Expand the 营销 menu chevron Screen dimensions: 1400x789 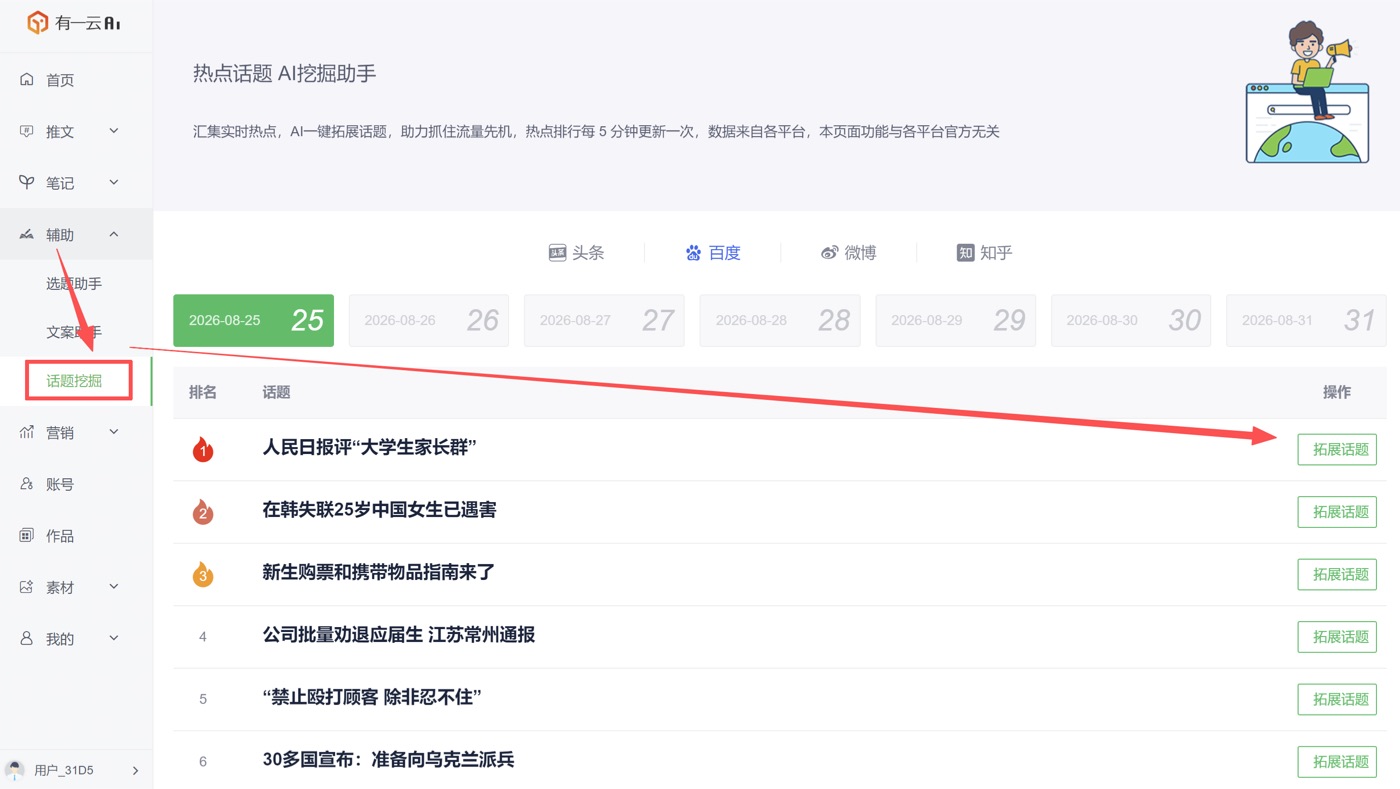pyautogui.click(x=113, y=432)
